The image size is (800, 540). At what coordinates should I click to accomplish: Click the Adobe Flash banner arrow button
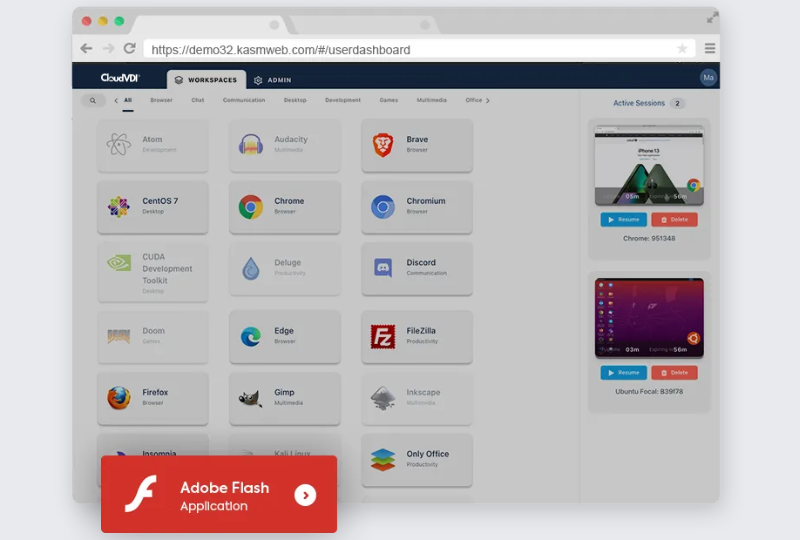305,495
